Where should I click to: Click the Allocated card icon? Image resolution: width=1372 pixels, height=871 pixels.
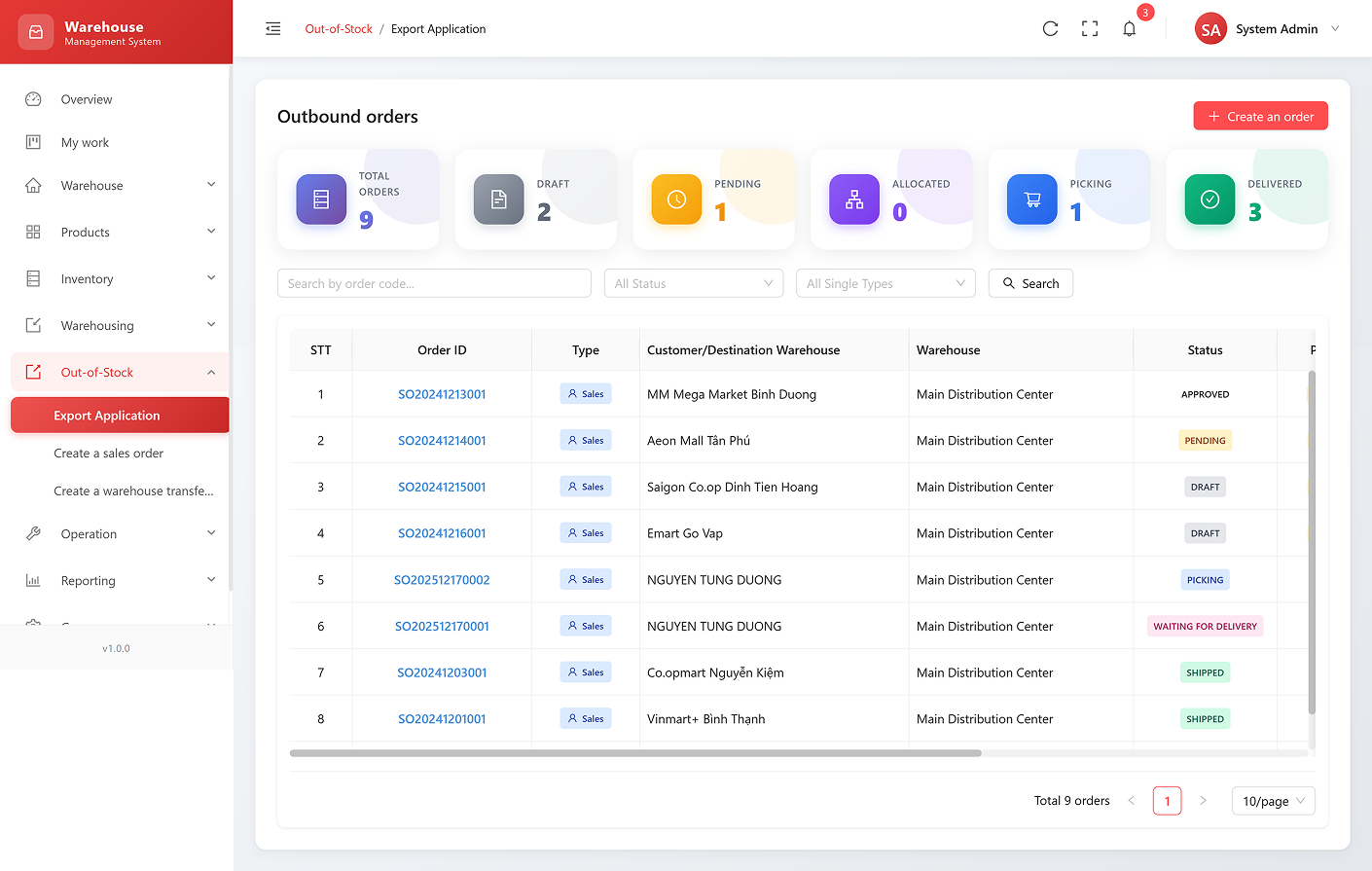[x=854, y=200]
